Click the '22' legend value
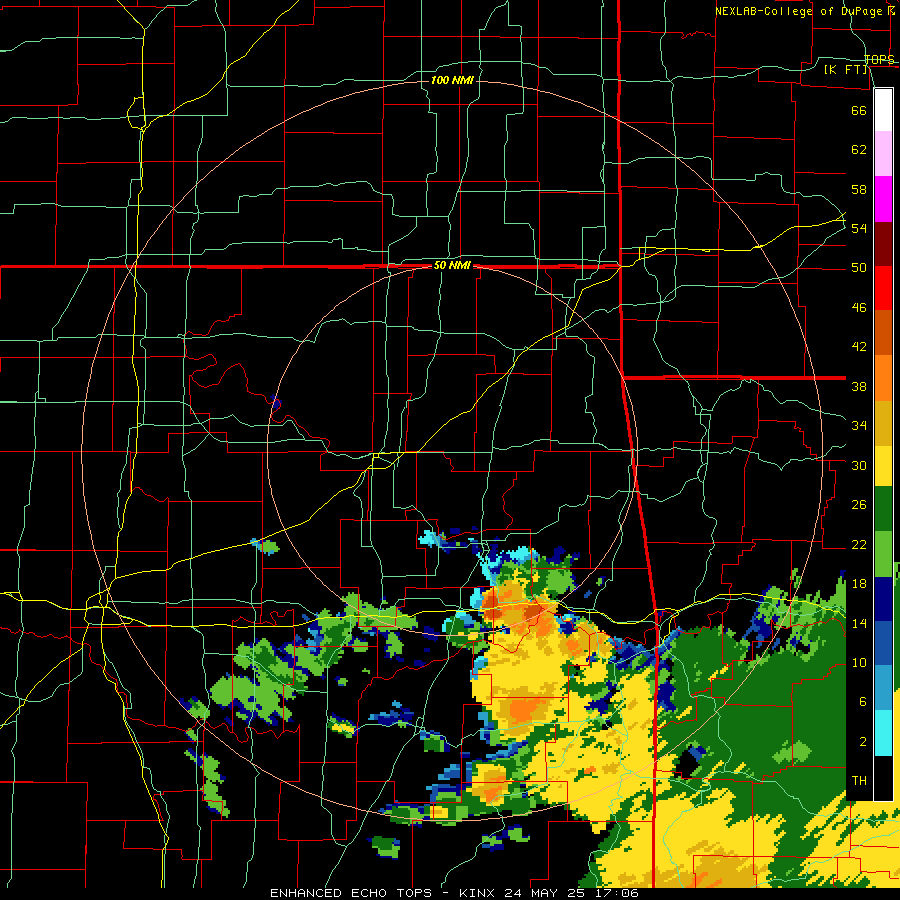This screenshot has width=900, height=900. click(859, 545)
